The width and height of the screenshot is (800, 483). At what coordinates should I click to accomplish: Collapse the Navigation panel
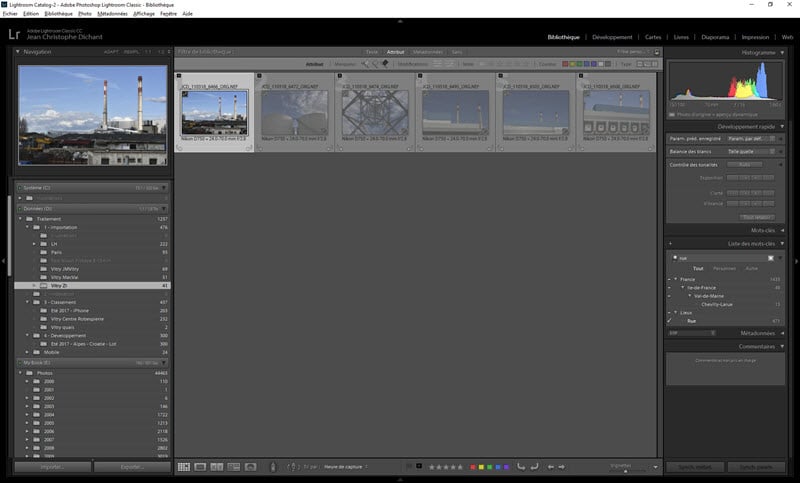tap(18, 52)
